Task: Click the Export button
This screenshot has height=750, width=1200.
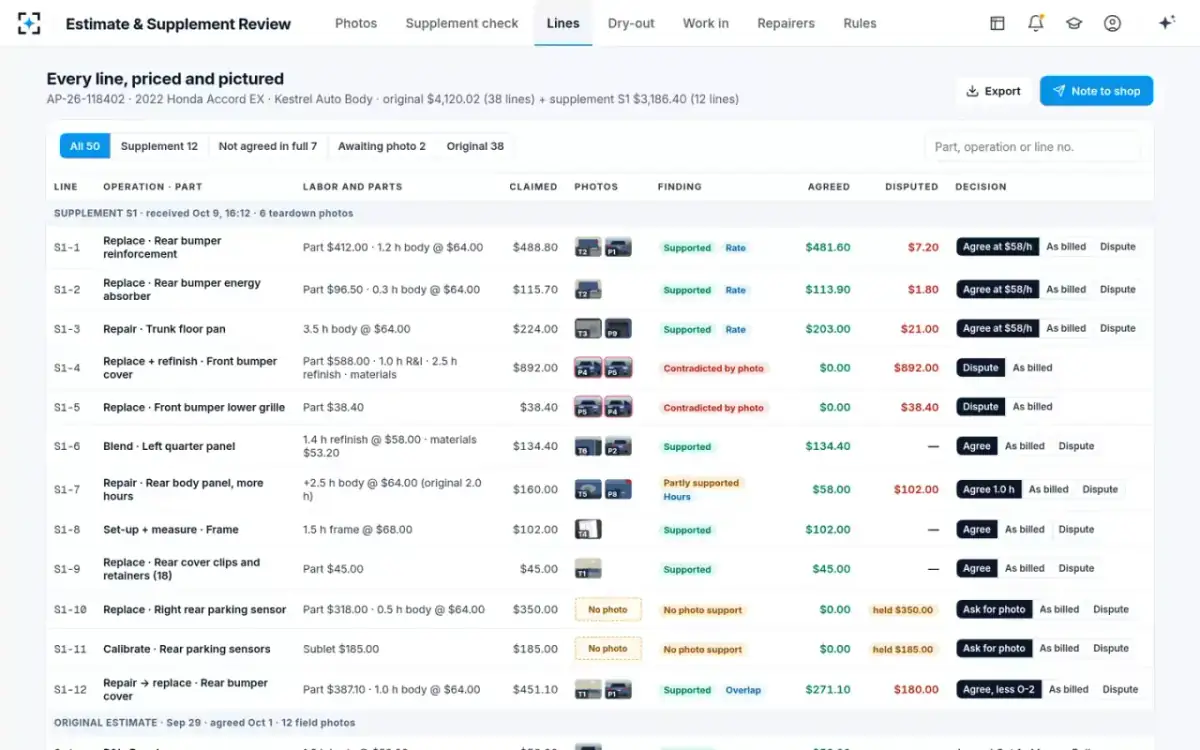Action: click(x=993, y=91)
